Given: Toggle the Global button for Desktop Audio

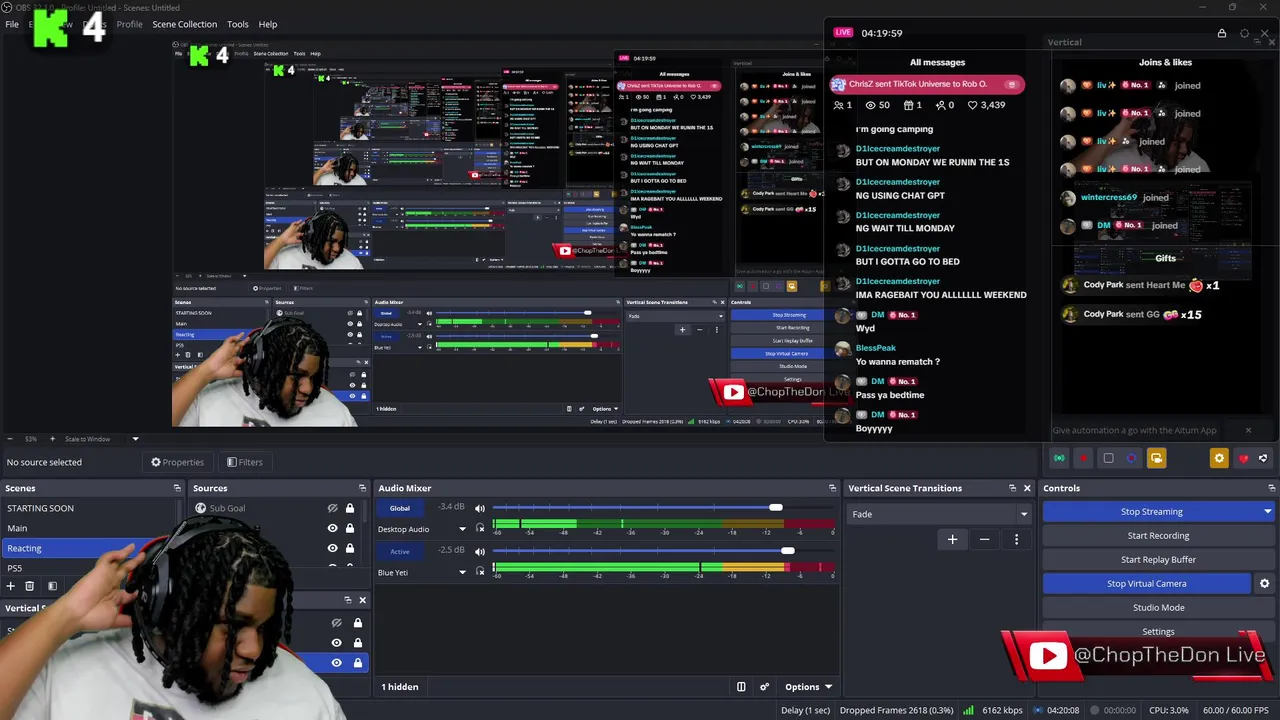Looking at the screenshot, I should coord(399,508).
